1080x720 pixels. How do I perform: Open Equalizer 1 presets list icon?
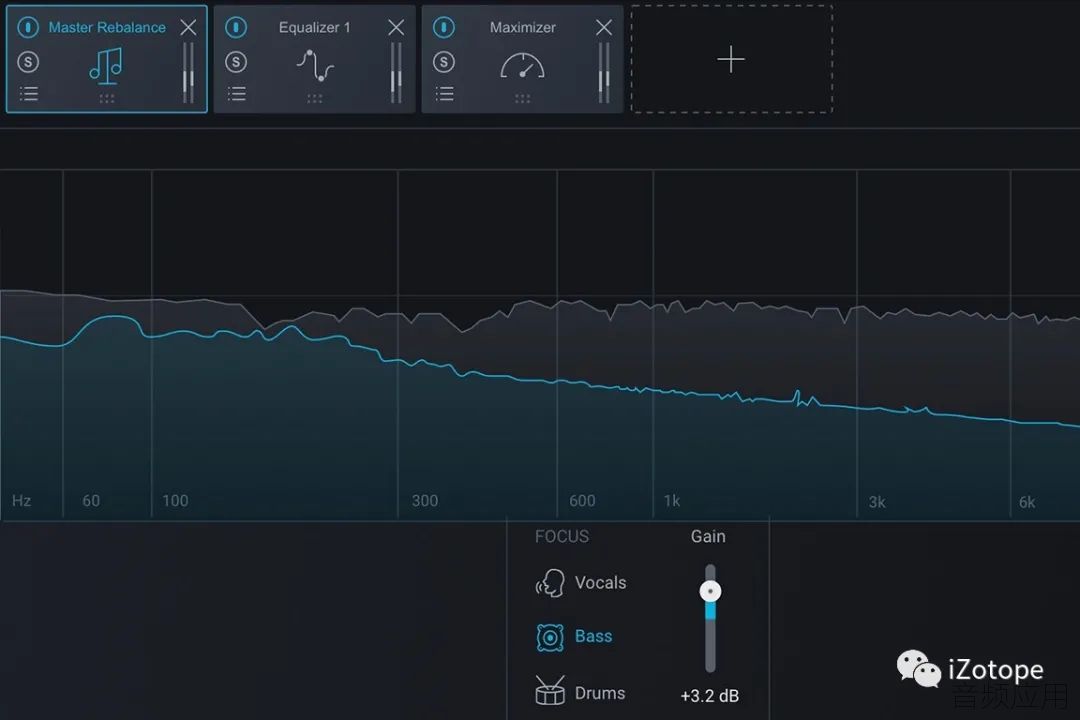point(236,94)
